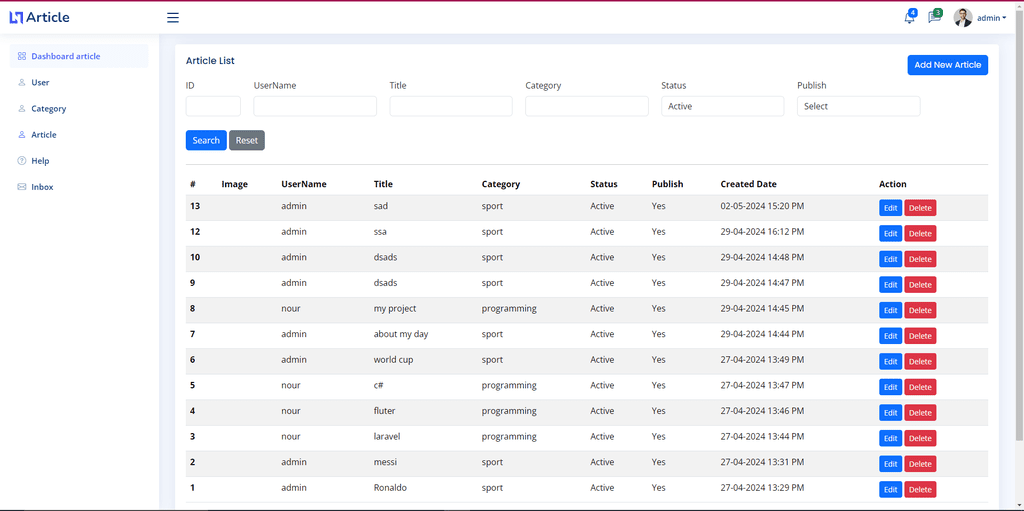This screenshot has width=1024, height=511.
Task: Go to User page in the sidebar
Action: [79, 82]
